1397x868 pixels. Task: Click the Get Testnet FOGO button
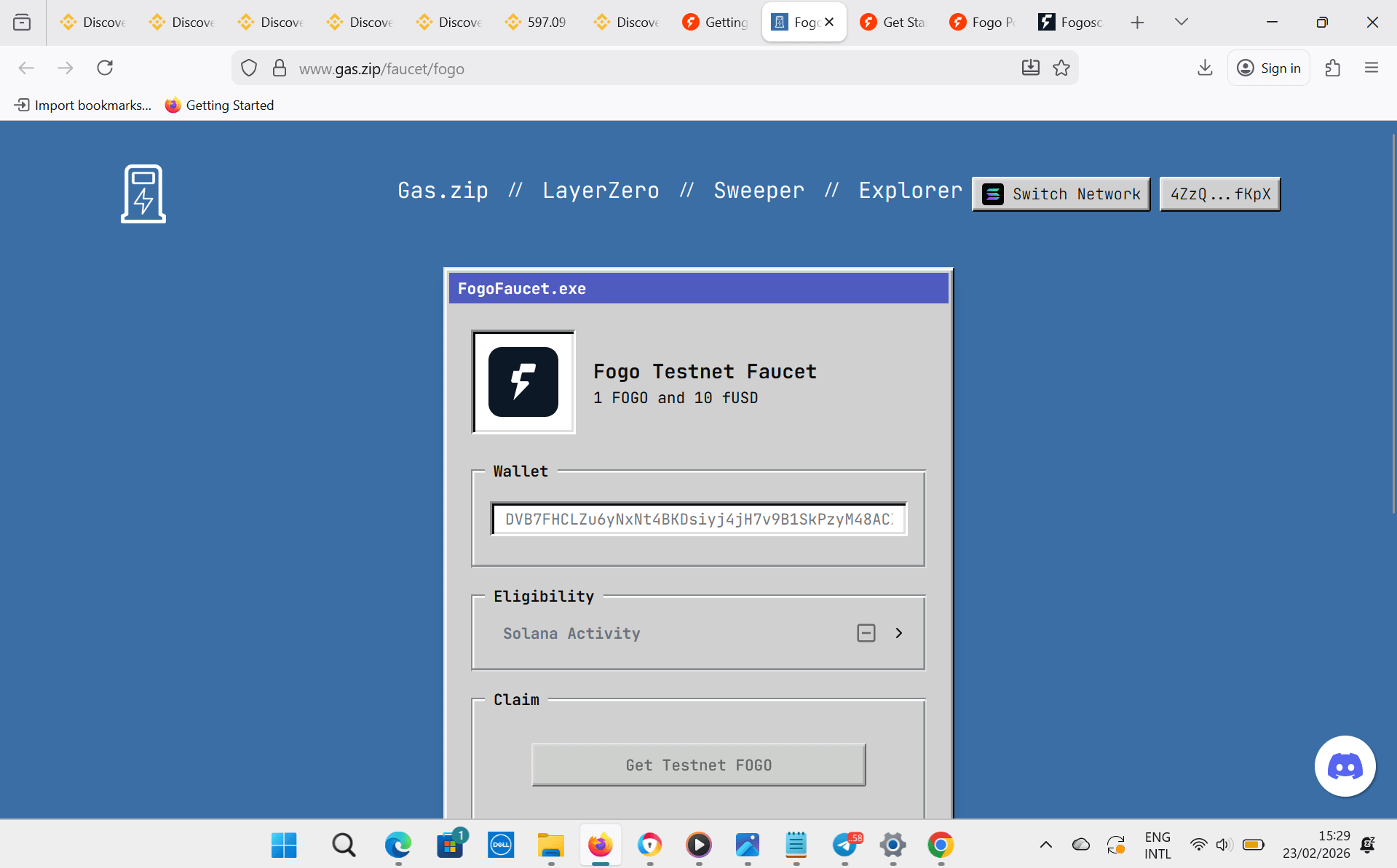699,765
